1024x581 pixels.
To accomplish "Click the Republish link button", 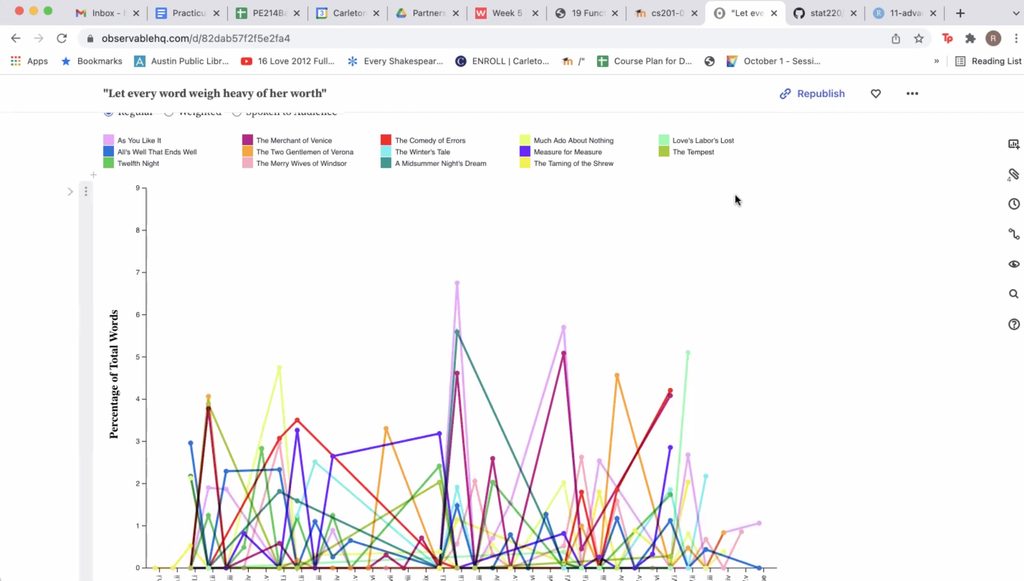I will point(812,93).
